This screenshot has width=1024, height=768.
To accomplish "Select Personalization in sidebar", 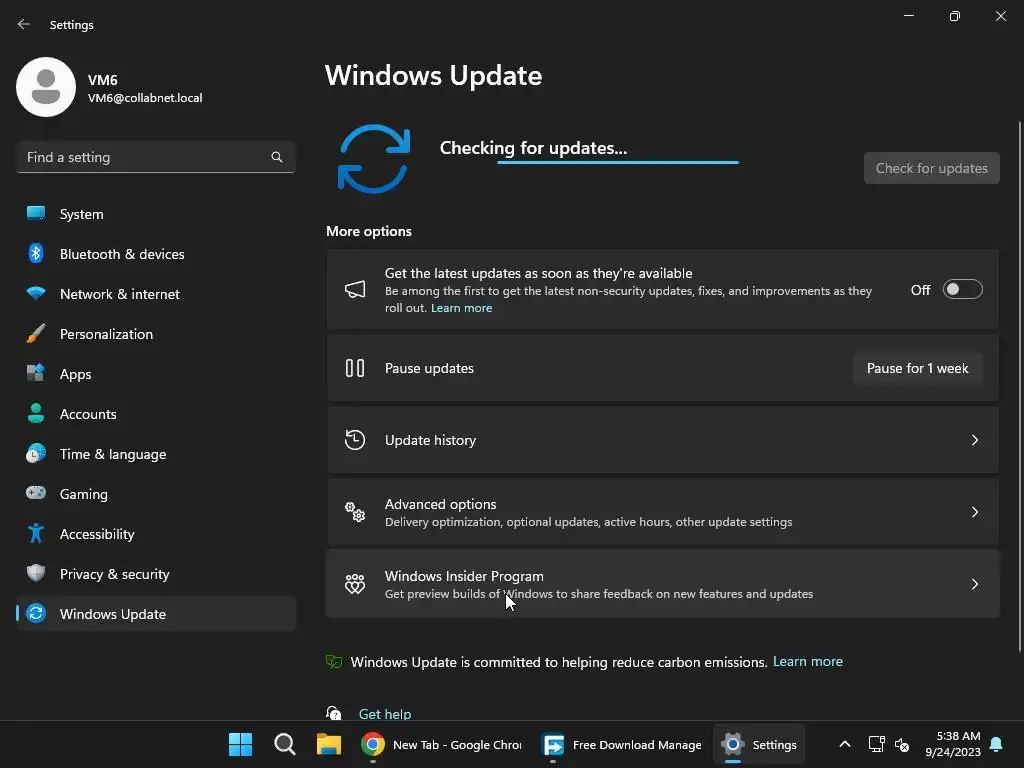I will (x=155, y=334).
